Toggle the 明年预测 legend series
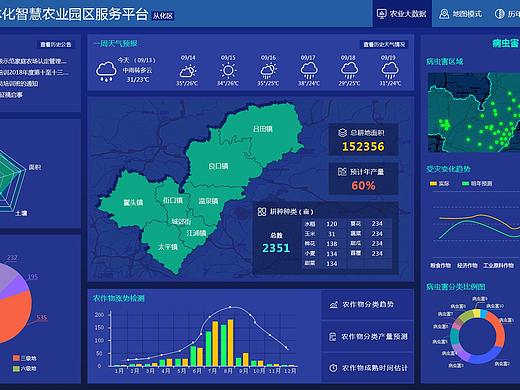 477,183
